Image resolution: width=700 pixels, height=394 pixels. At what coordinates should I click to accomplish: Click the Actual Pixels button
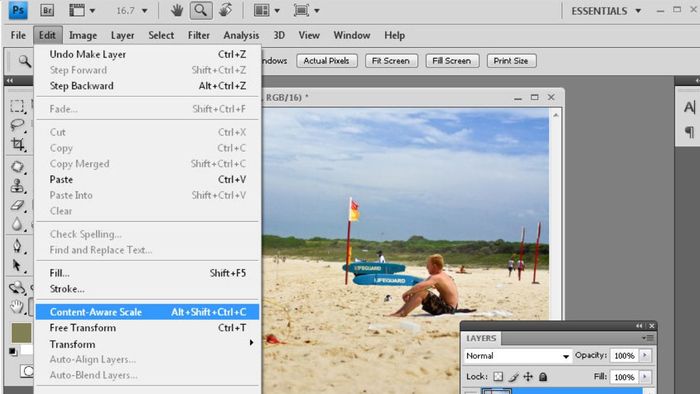[327, 61]
